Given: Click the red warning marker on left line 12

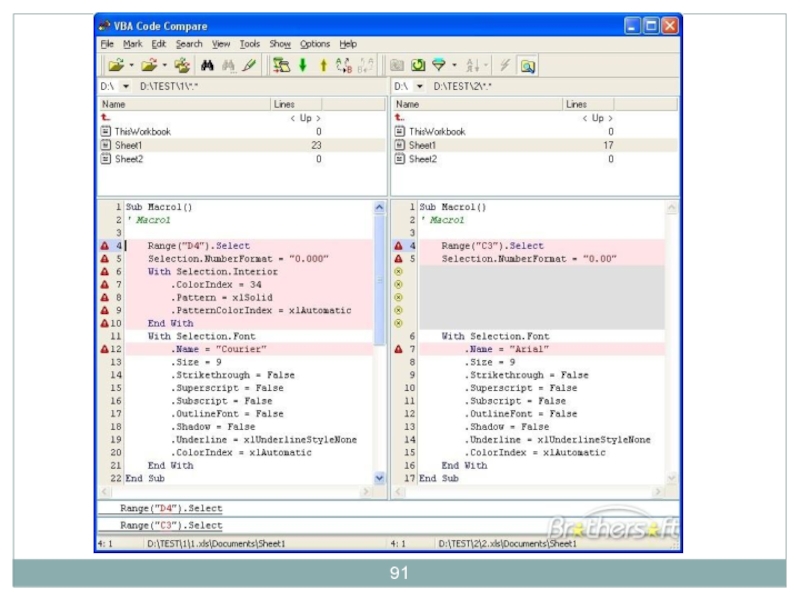Looking at the screenshot, I should coord(103,349).
